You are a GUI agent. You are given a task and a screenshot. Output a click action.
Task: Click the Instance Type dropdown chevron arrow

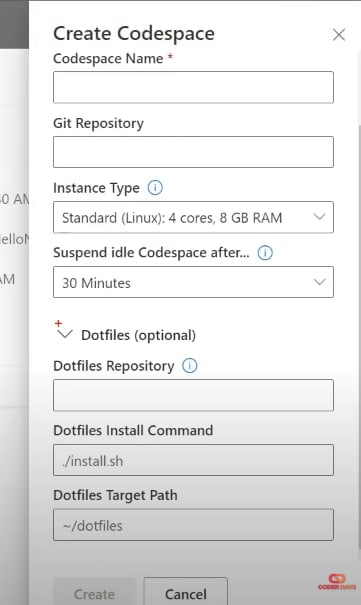(x=319, y=217)
